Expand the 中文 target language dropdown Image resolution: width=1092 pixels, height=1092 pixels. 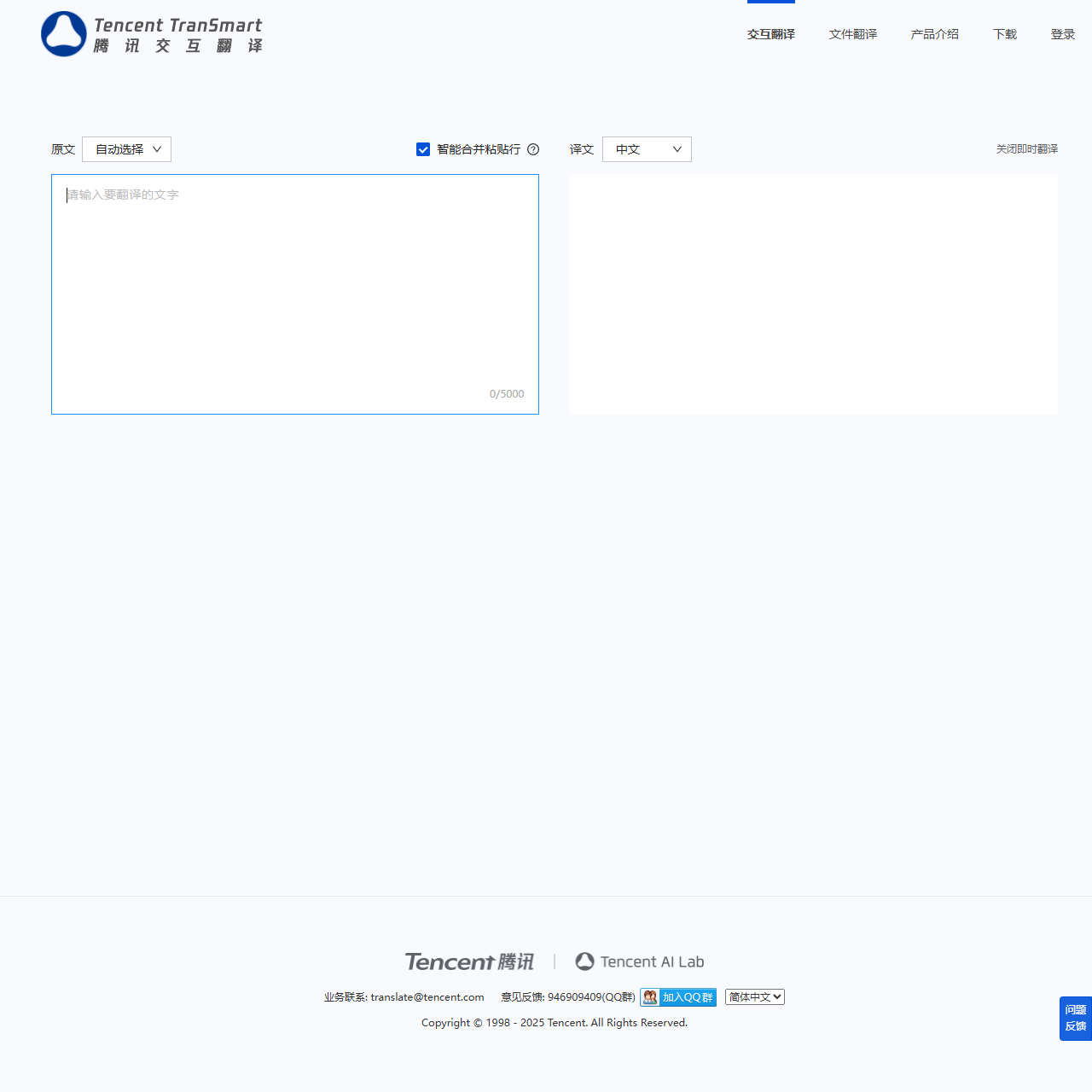click(647, 149)
